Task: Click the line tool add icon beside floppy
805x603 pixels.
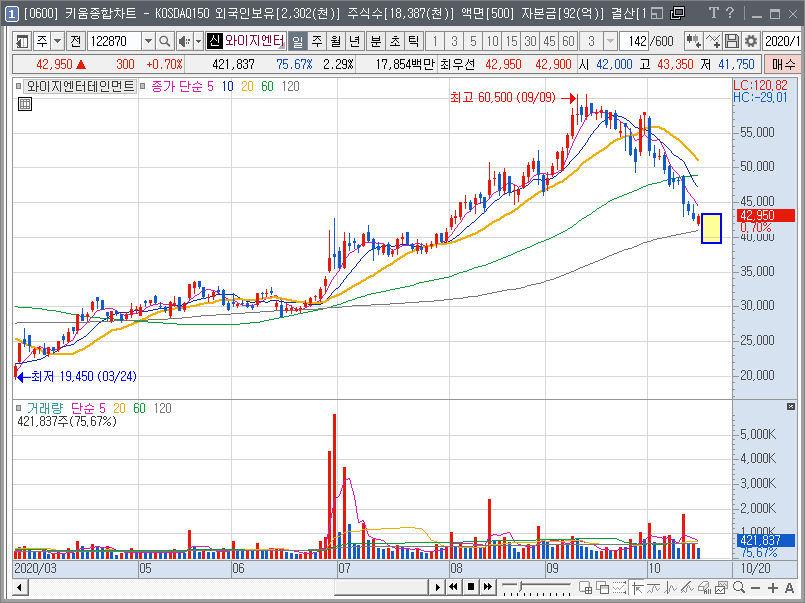Action: [x=714, y=41]
